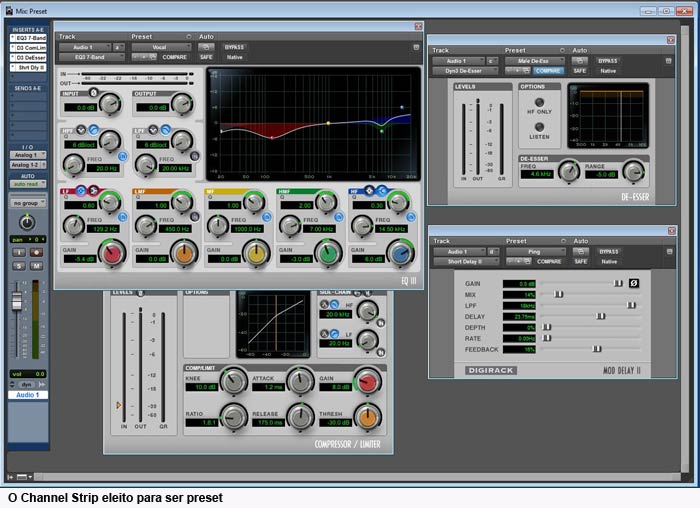
Task: Toggle the EQ input phase invert button
Action: [x=93, y=92]
